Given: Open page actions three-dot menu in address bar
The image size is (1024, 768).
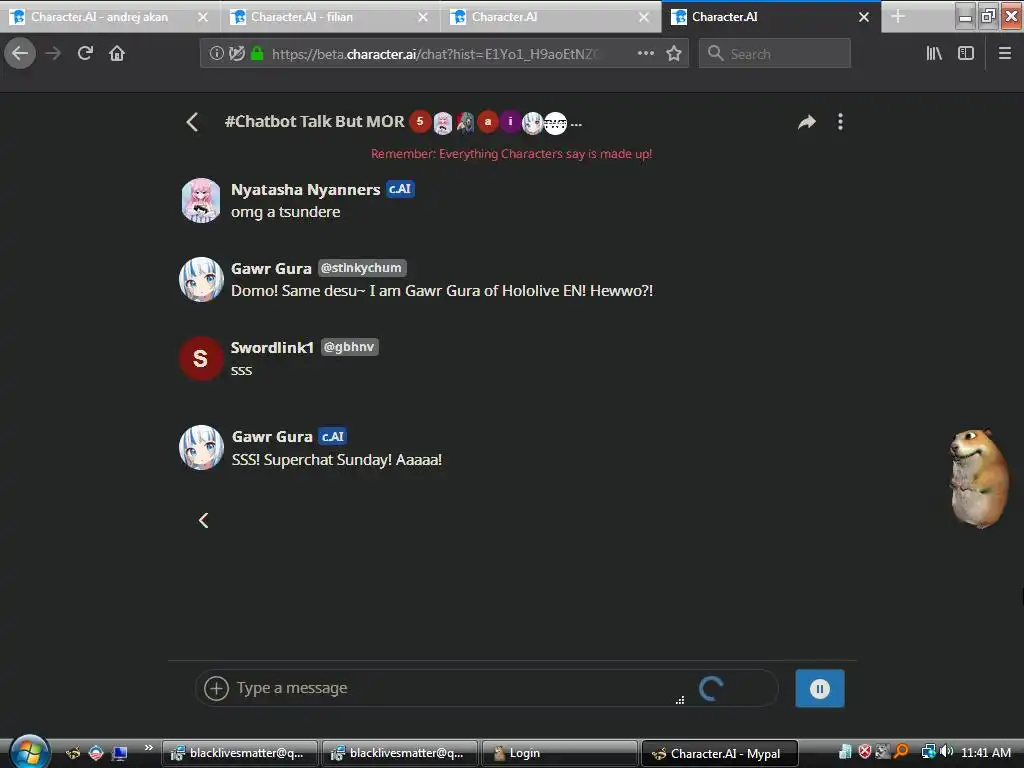Looking at the screenshot, I should (645, 54).
